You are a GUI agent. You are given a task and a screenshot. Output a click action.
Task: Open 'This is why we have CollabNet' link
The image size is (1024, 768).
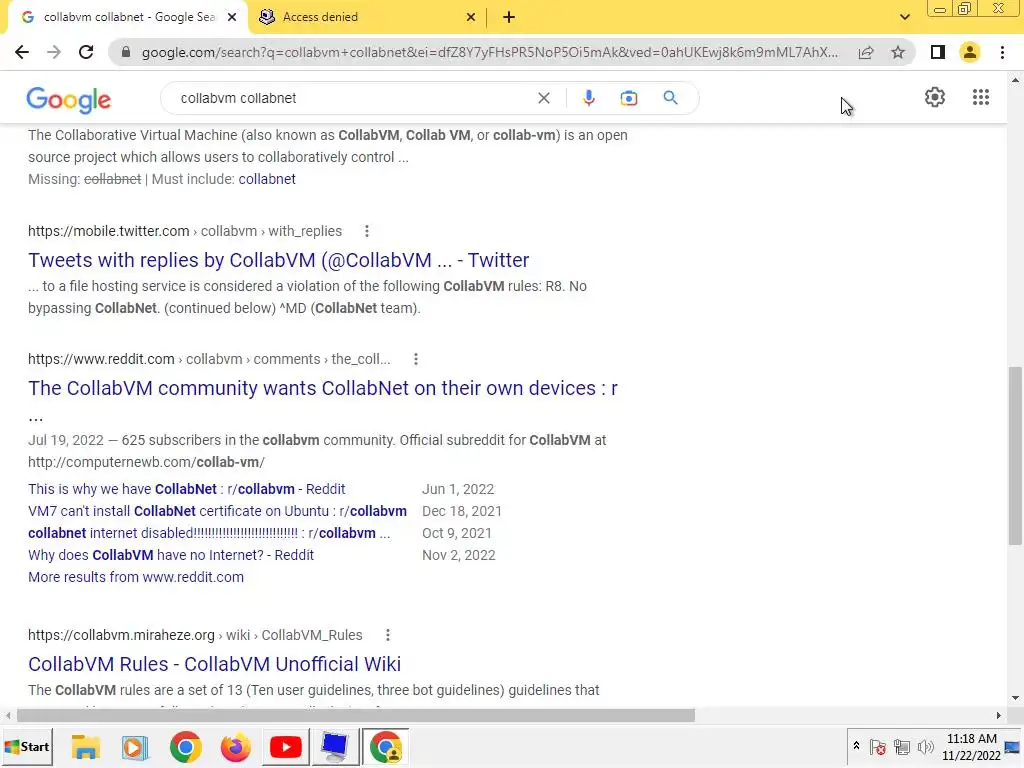click(x=187, y=489)
